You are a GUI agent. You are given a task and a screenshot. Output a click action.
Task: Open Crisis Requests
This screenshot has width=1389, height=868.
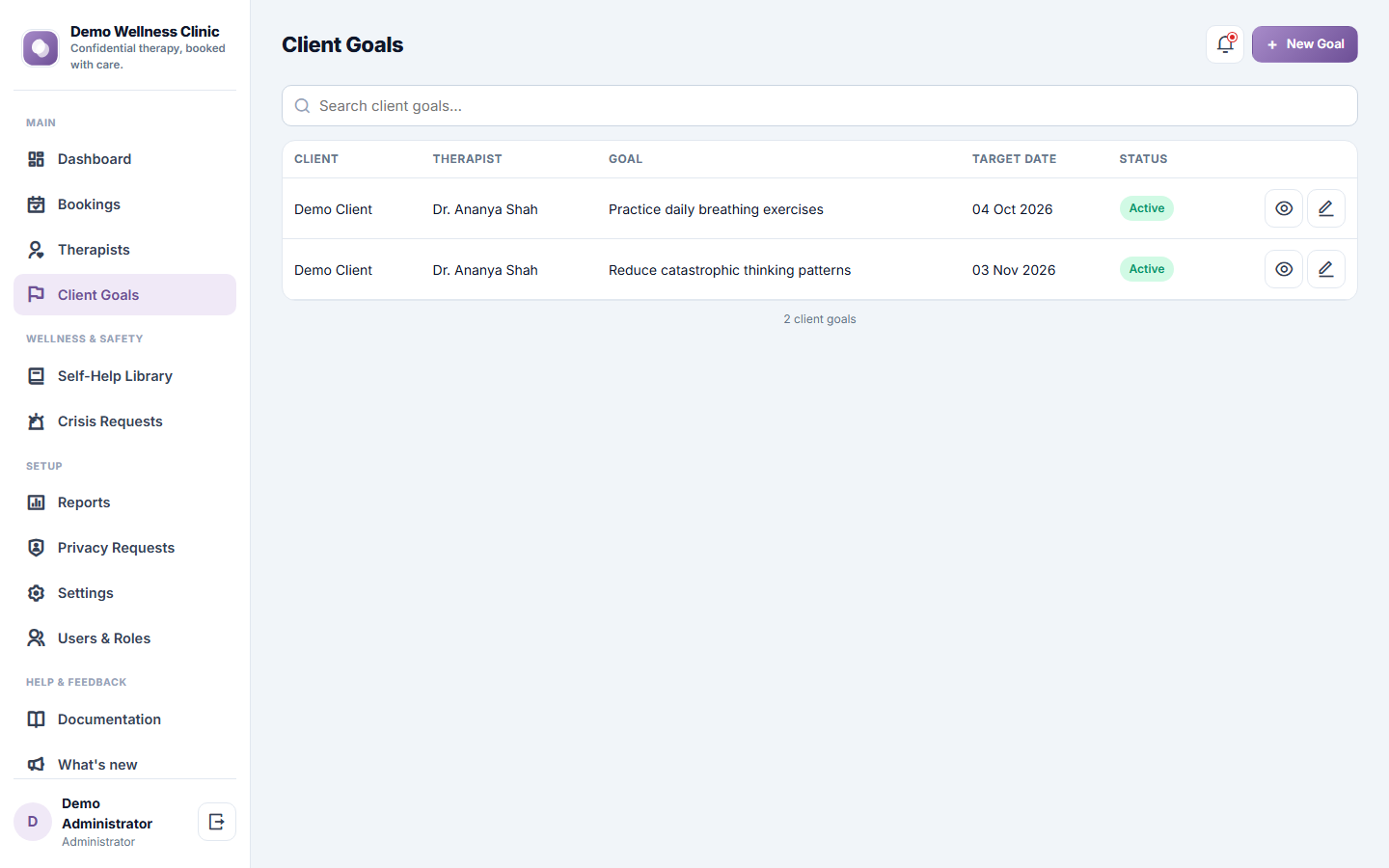coord(124,421)
